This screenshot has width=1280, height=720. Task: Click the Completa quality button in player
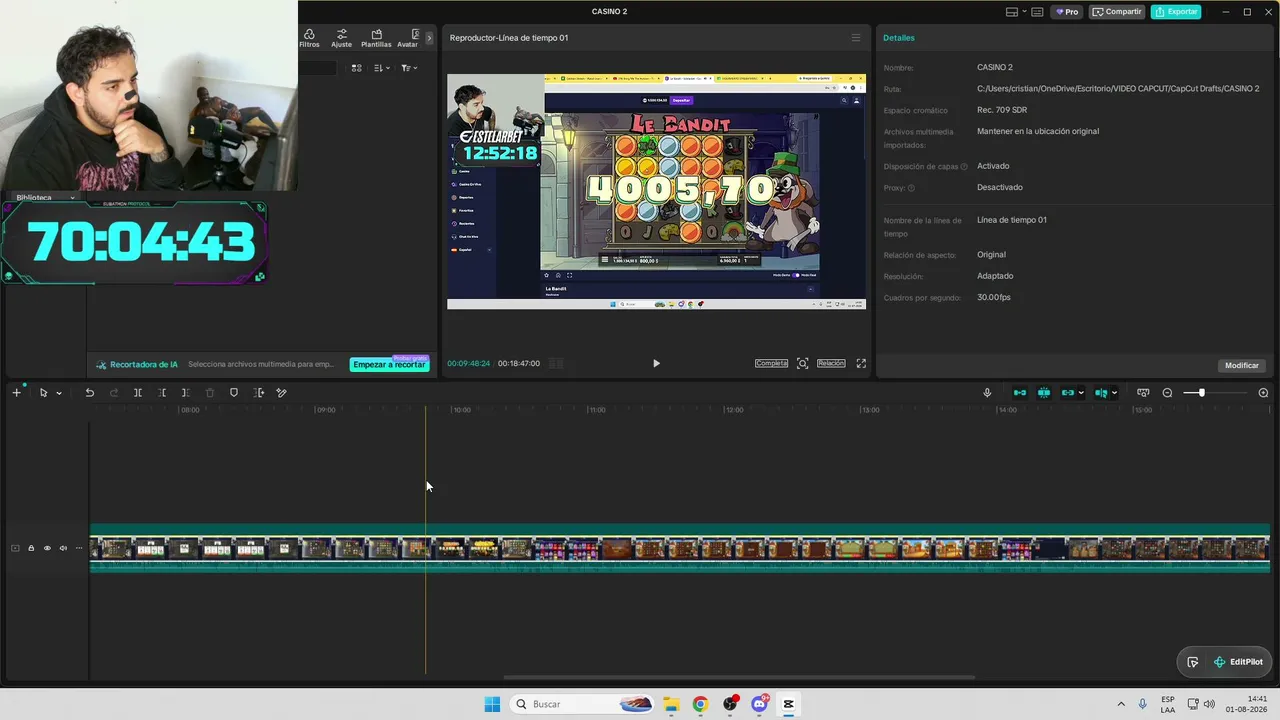click(771, 363)
